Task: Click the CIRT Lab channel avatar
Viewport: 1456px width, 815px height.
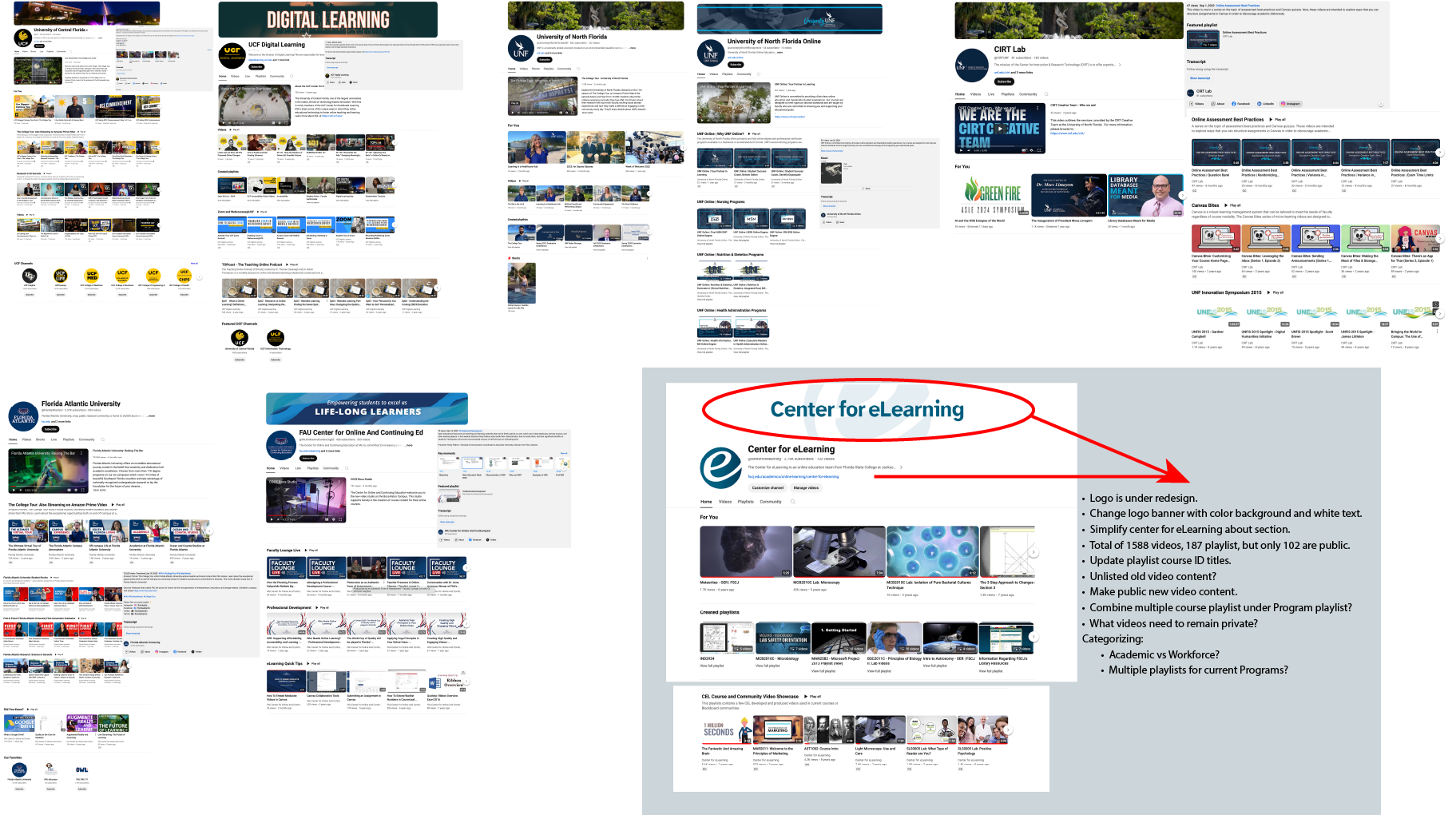Action: [x=972, y=66]
